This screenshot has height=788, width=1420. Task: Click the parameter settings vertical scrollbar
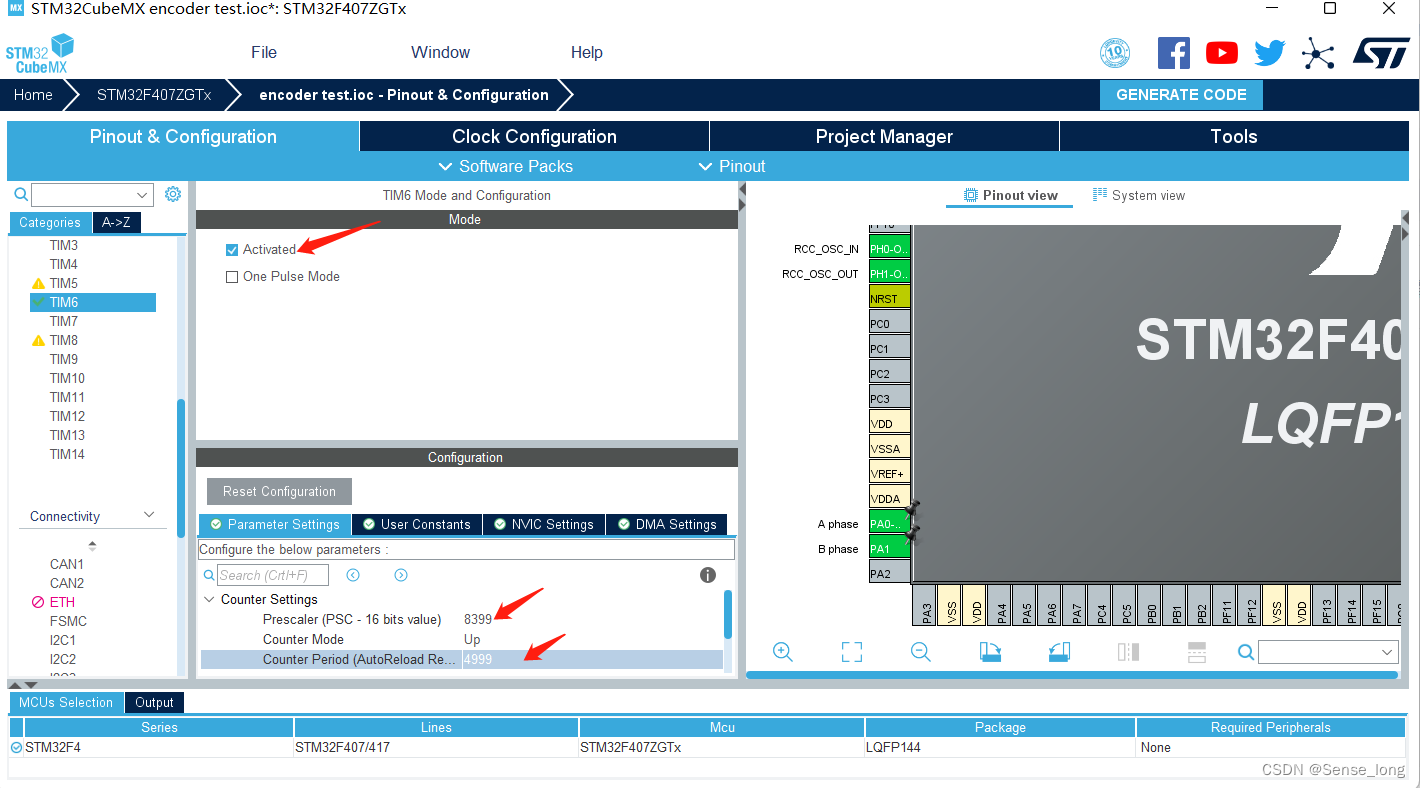click(x=728, y=614)
